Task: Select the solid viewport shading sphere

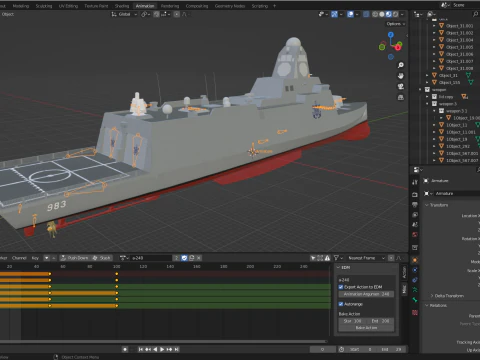Action: [x=382, y=14]
